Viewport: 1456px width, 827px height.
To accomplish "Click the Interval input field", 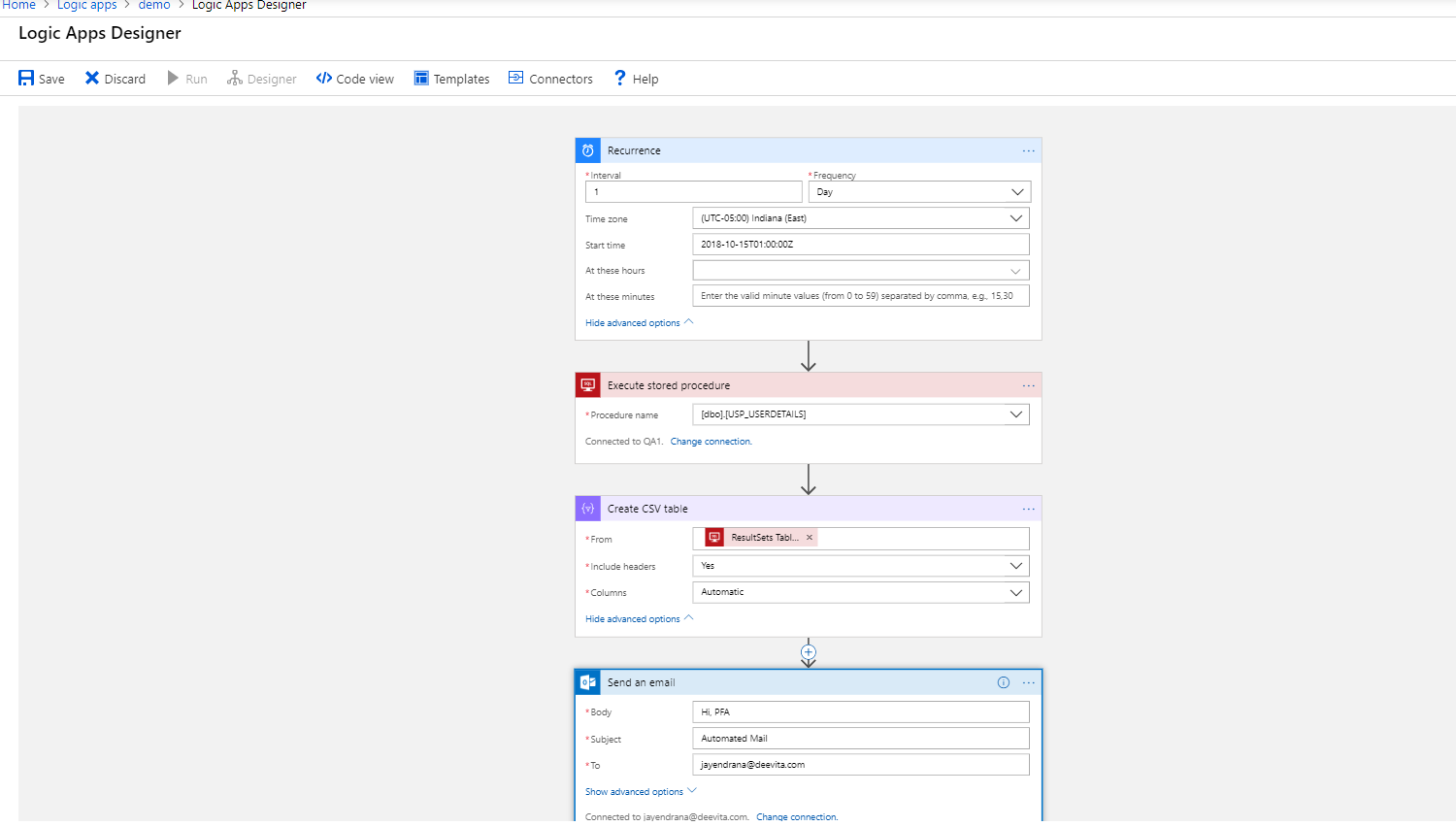I will click(x=694, y=192).
